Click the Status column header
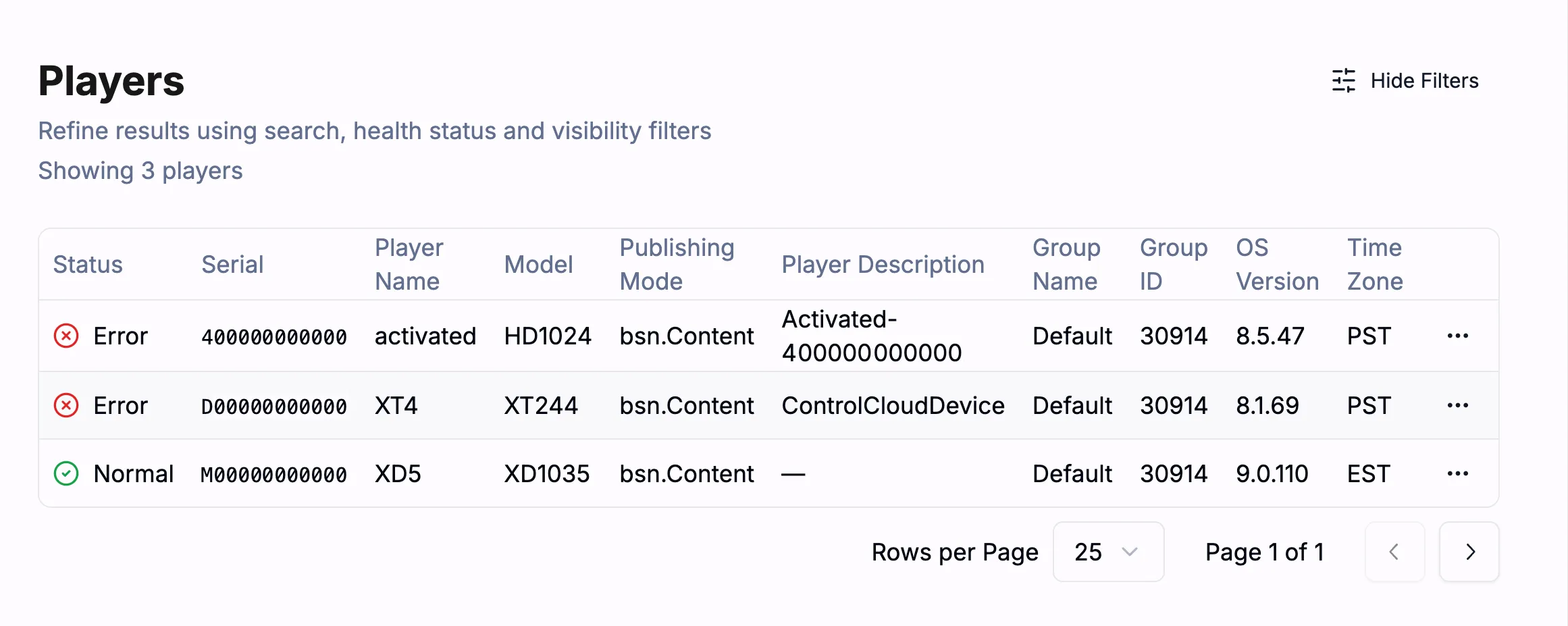Screen dimensions: 1568x626 [88, 264]
